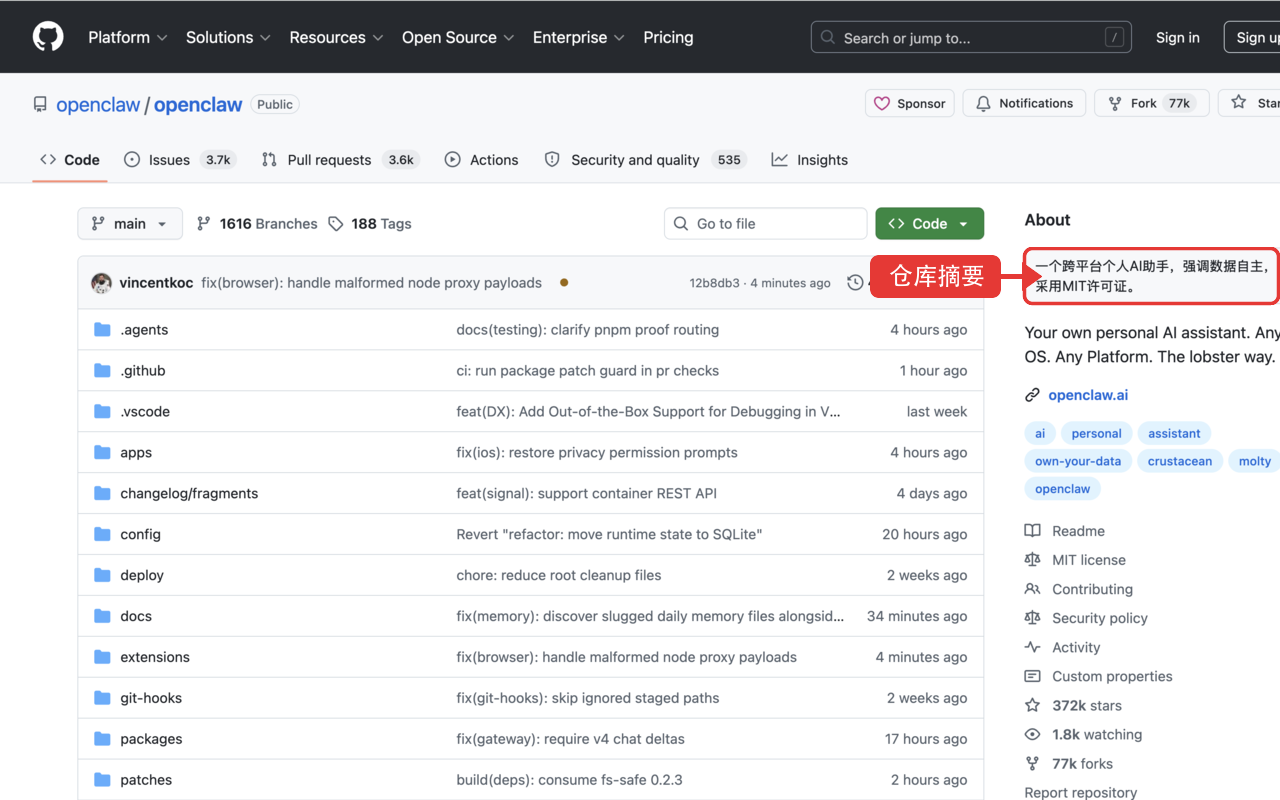
Task: Open the green Code dropdown button
Action: tap(929, 224)
